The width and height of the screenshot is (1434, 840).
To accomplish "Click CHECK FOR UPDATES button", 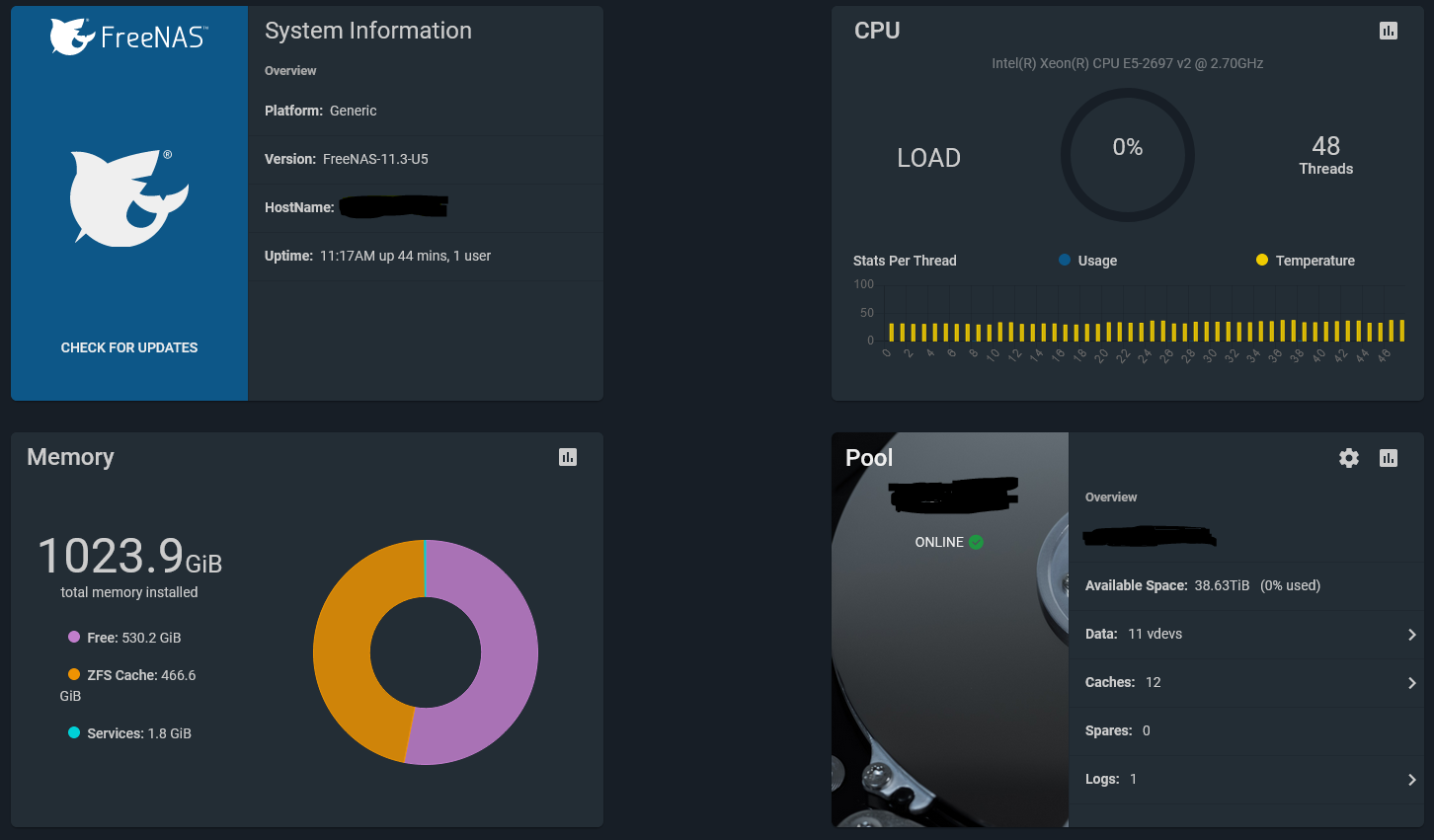I will 129,347.
